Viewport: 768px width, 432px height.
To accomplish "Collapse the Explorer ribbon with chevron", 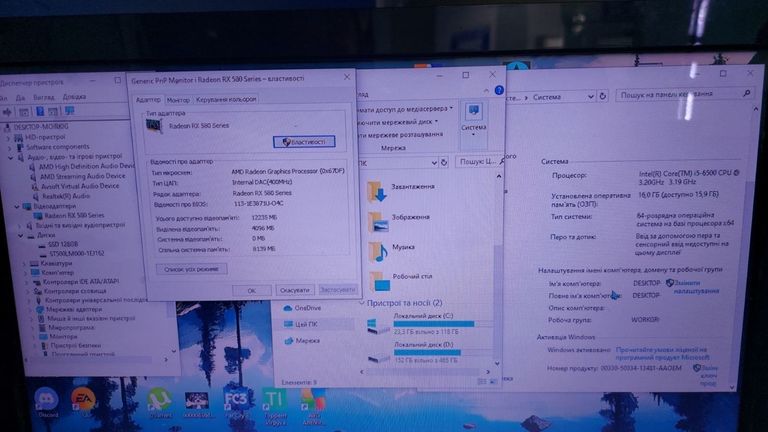I will pyautogui.click(x=486, y=91).
